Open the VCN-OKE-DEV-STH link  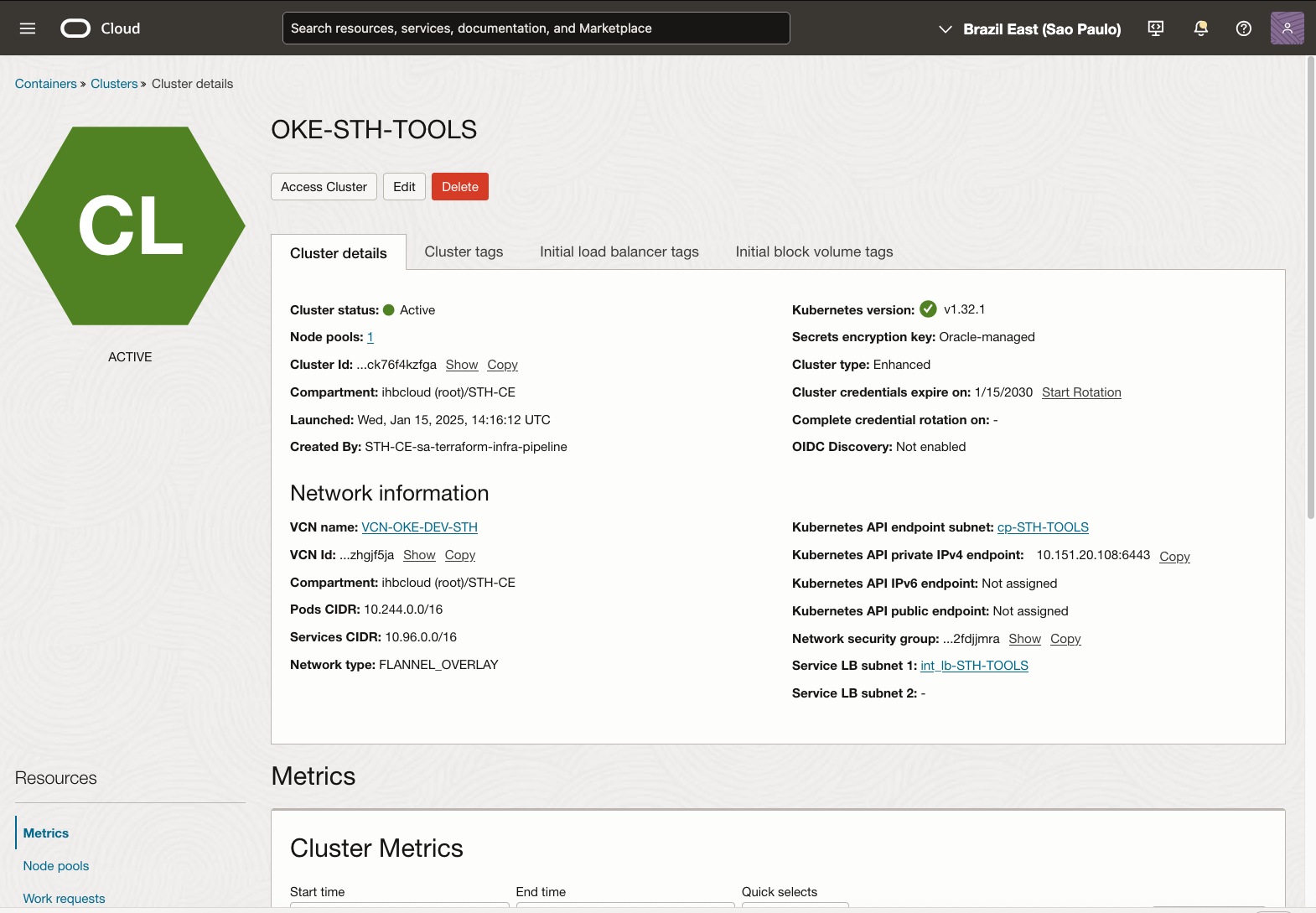[419, 527]
